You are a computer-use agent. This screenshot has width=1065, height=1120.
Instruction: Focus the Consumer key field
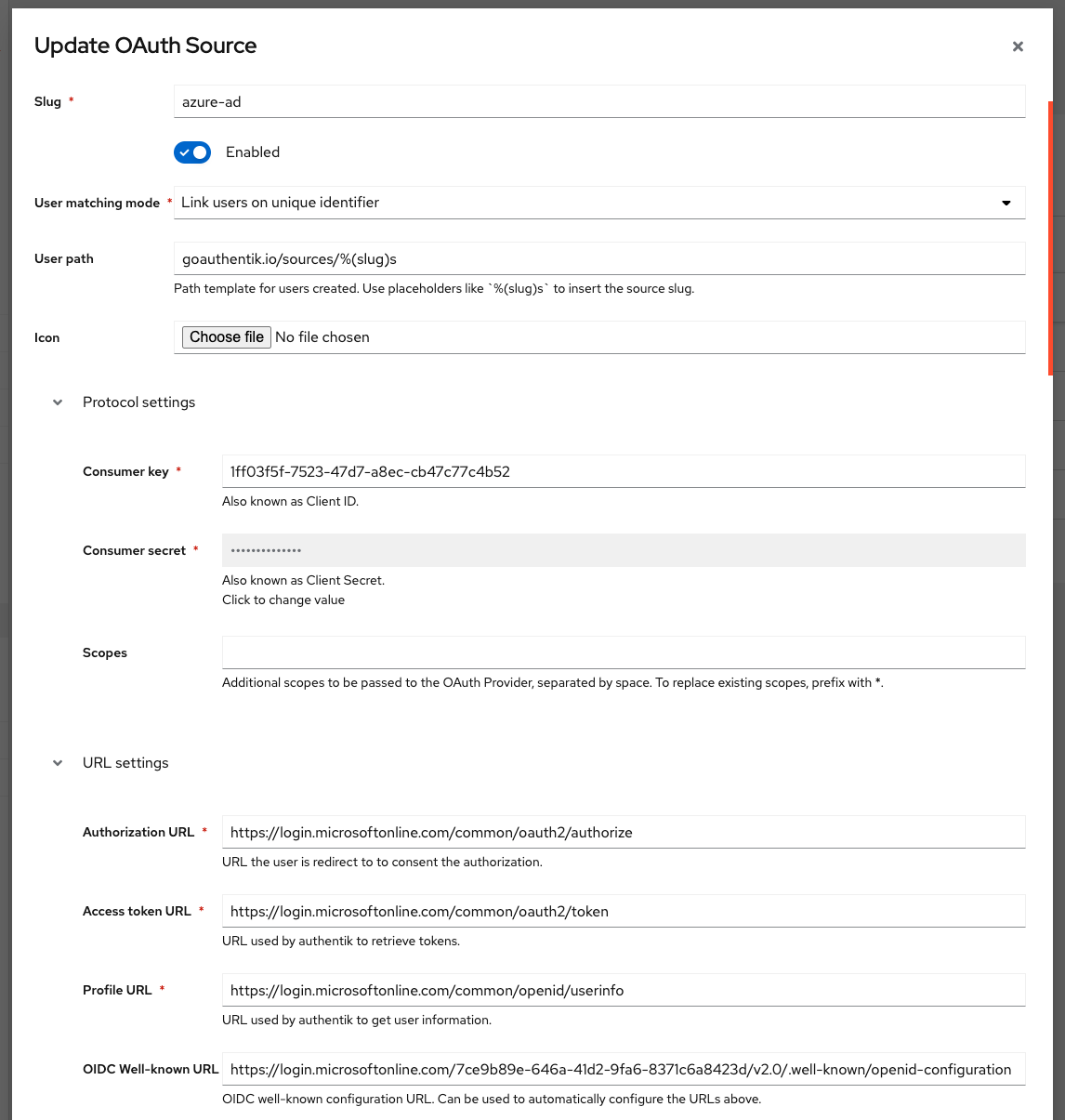click(x=623, y=472)
